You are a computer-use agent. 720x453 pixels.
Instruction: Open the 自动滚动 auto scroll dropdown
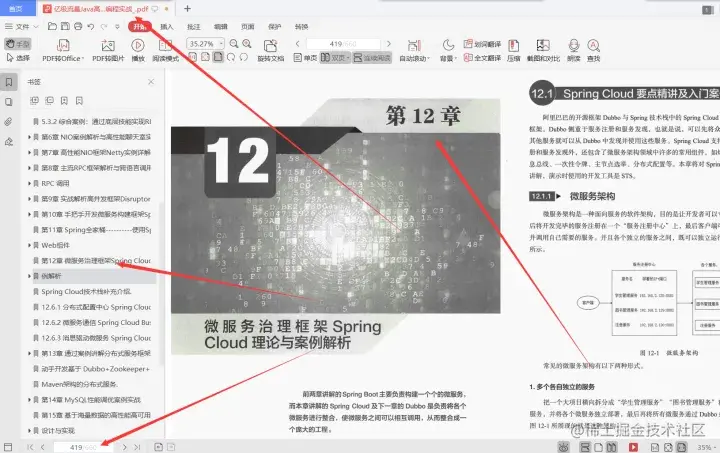click(414, 50)
